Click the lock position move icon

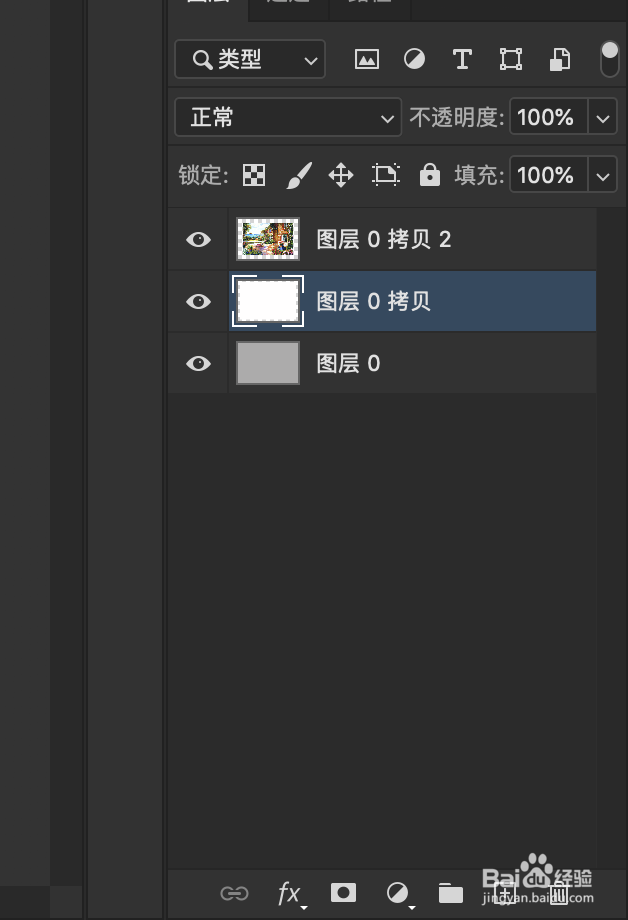pos(341,176)
